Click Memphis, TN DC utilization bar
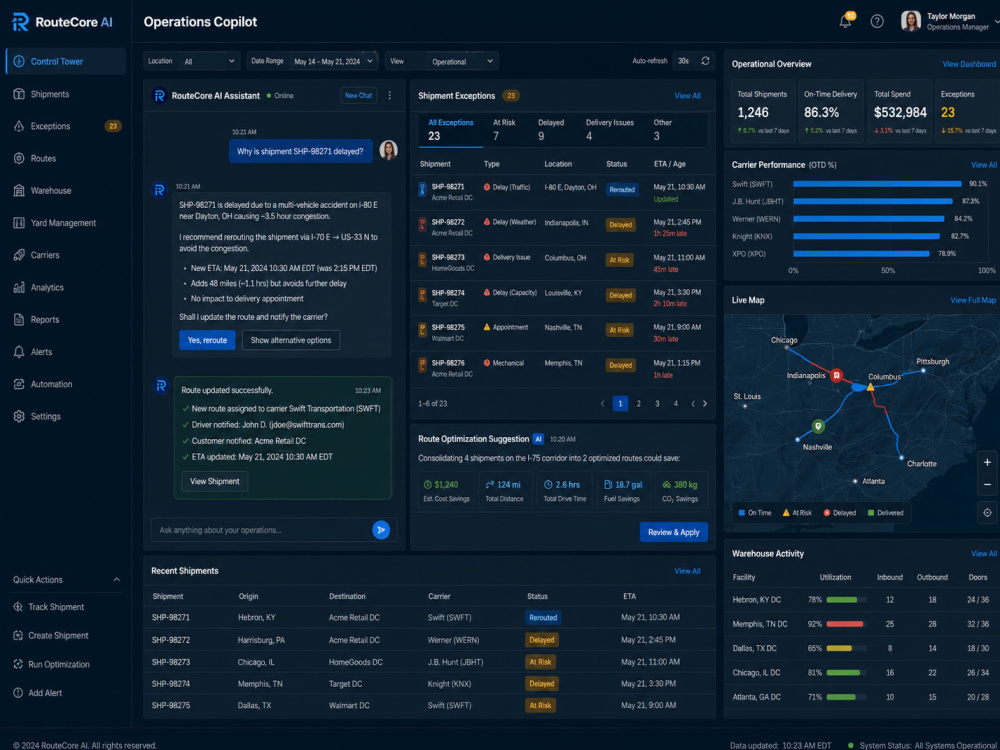Image resolution: width=1000 pixels, height=750 pixels. [x=846, y=624]
